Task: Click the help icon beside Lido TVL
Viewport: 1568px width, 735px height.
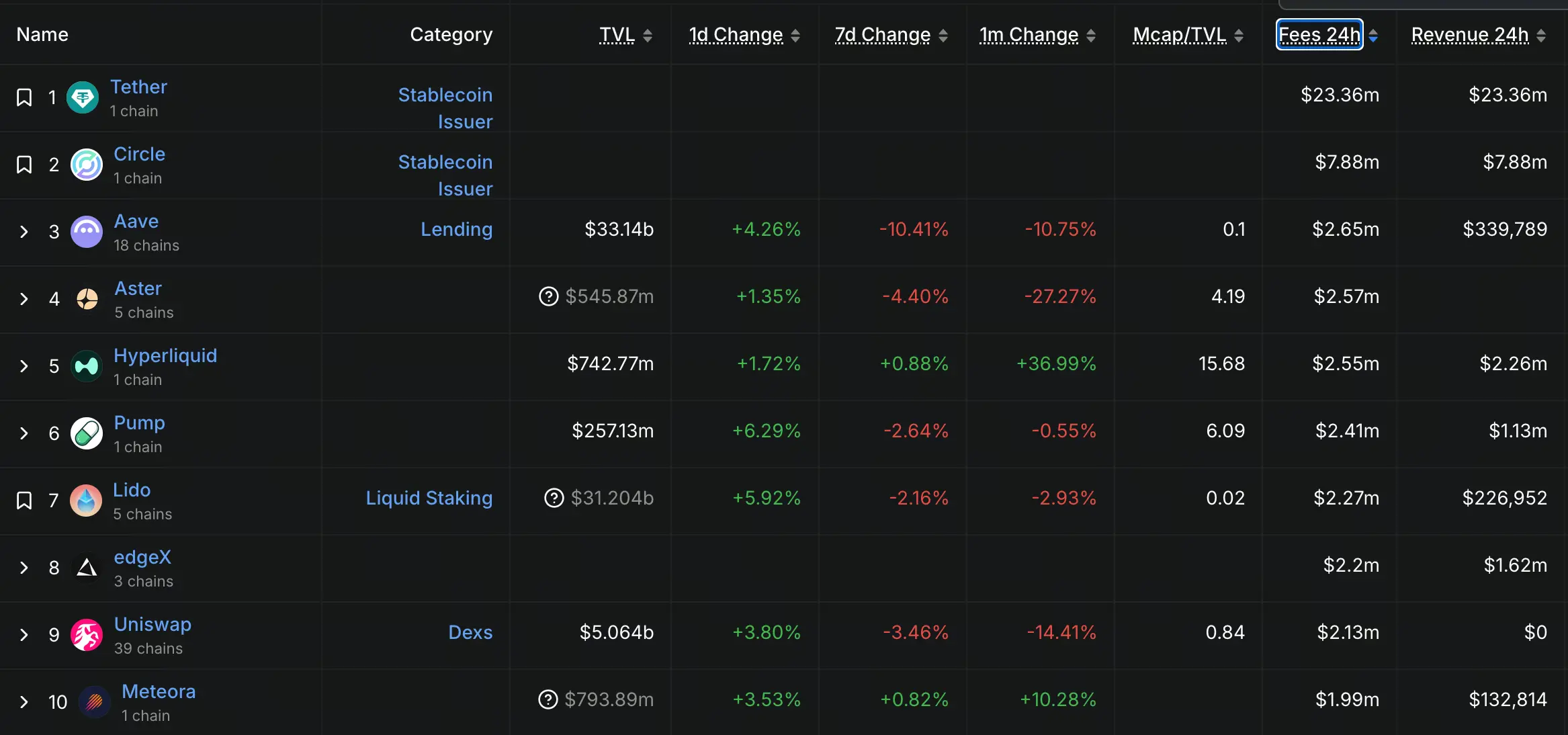Action: (554, 498)
